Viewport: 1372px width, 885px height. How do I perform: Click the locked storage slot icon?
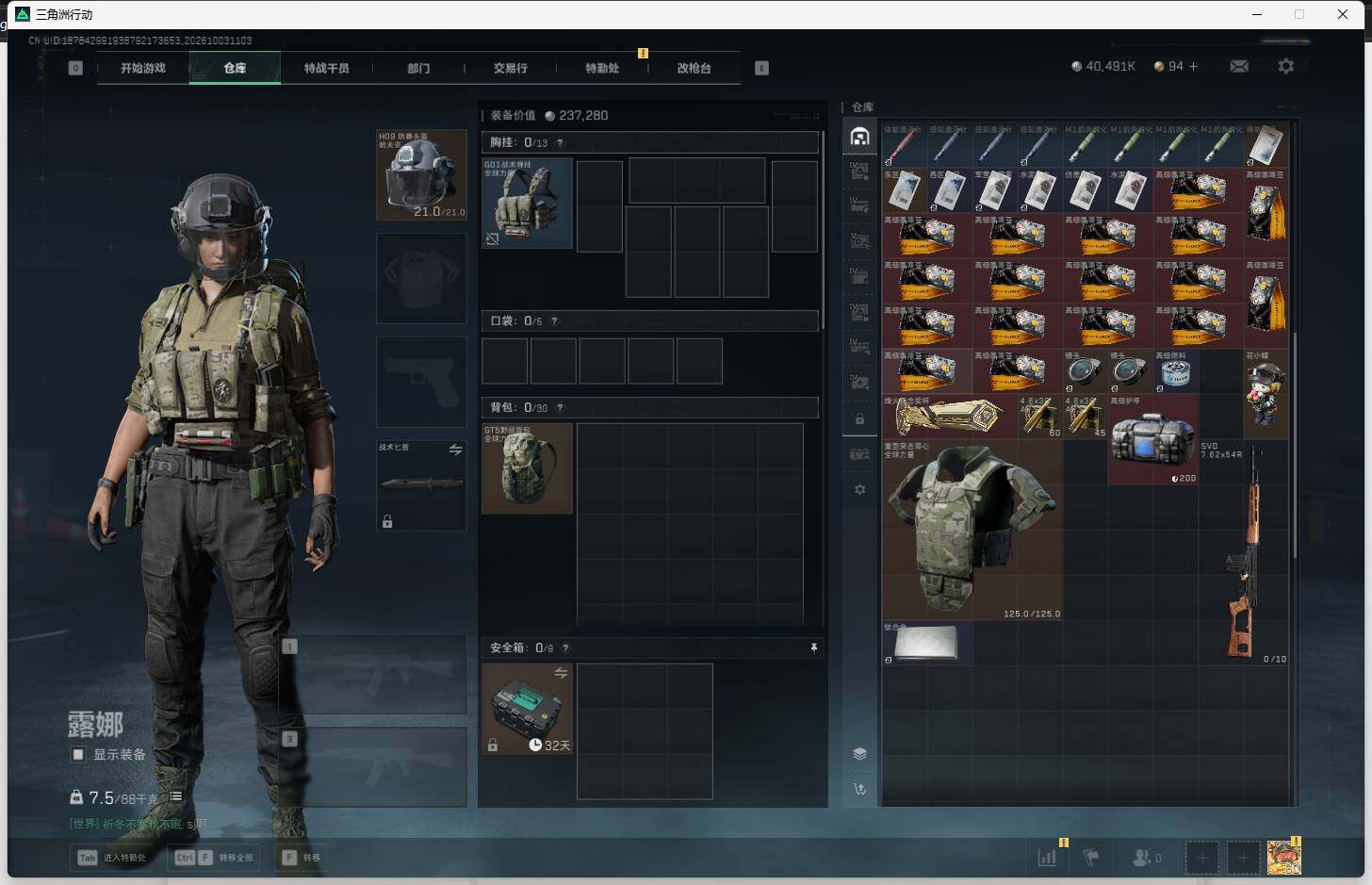click(x=859, y=418)
